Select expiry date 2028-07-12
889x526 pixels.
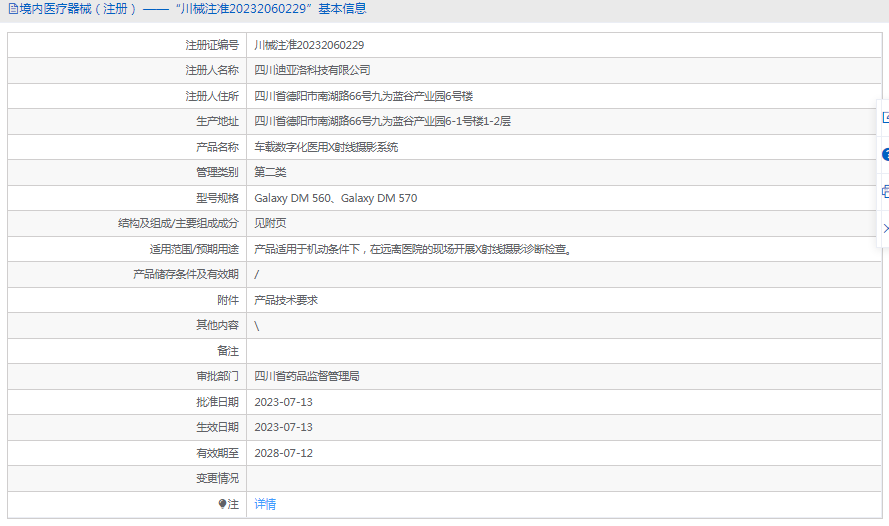pyautogui.click(x=283, y=453)
